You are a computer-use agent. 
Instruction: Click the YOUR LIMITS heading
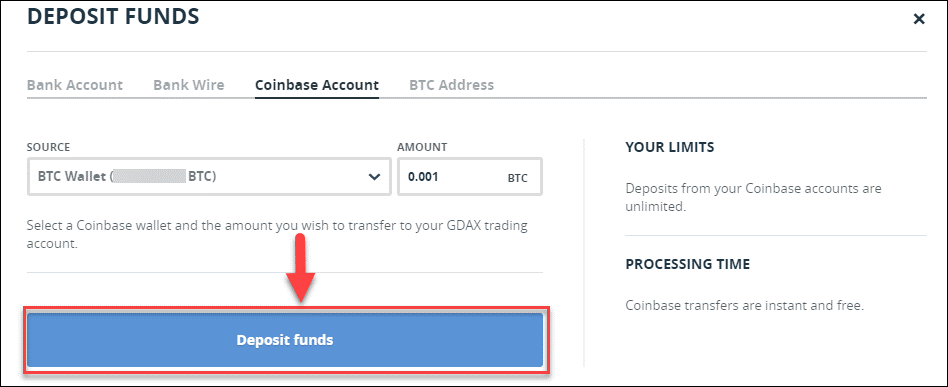point(670,147)
